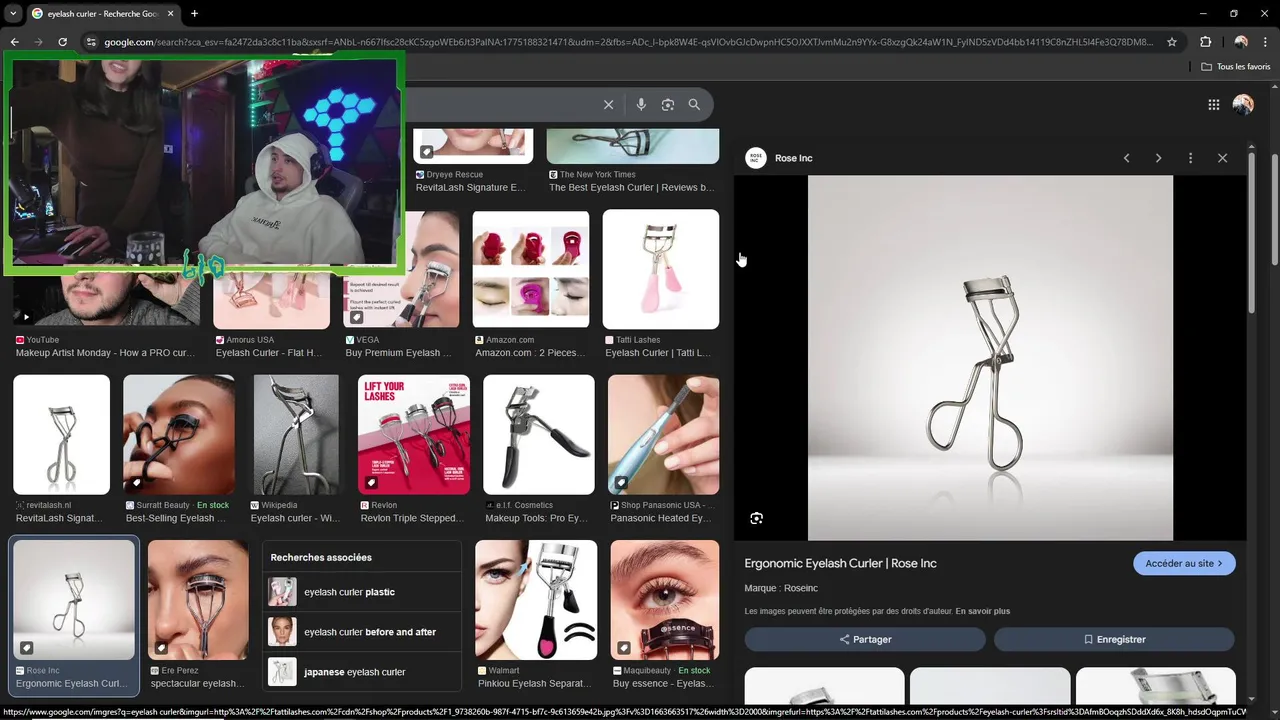The image size is (1280, 720).
Task: Go to next image in preview panel
Action: (1158, 158)
